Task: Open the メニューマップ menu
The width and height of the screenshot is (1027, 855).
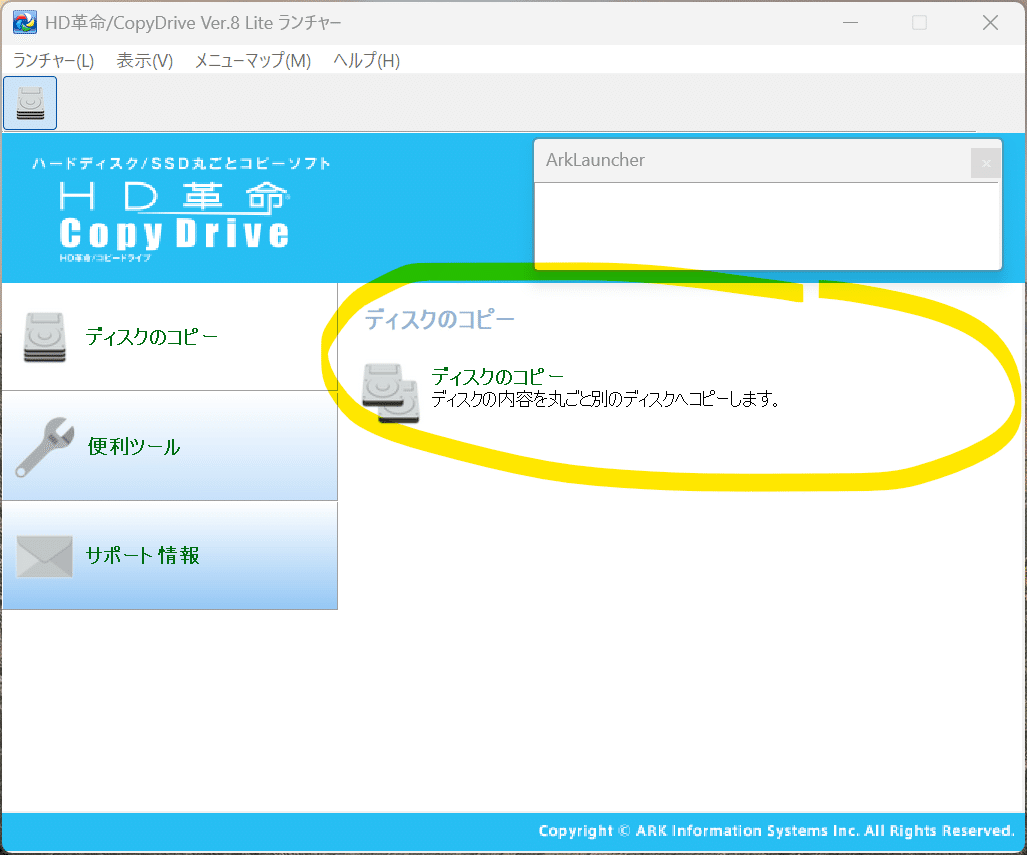Action: pos(252,61)
